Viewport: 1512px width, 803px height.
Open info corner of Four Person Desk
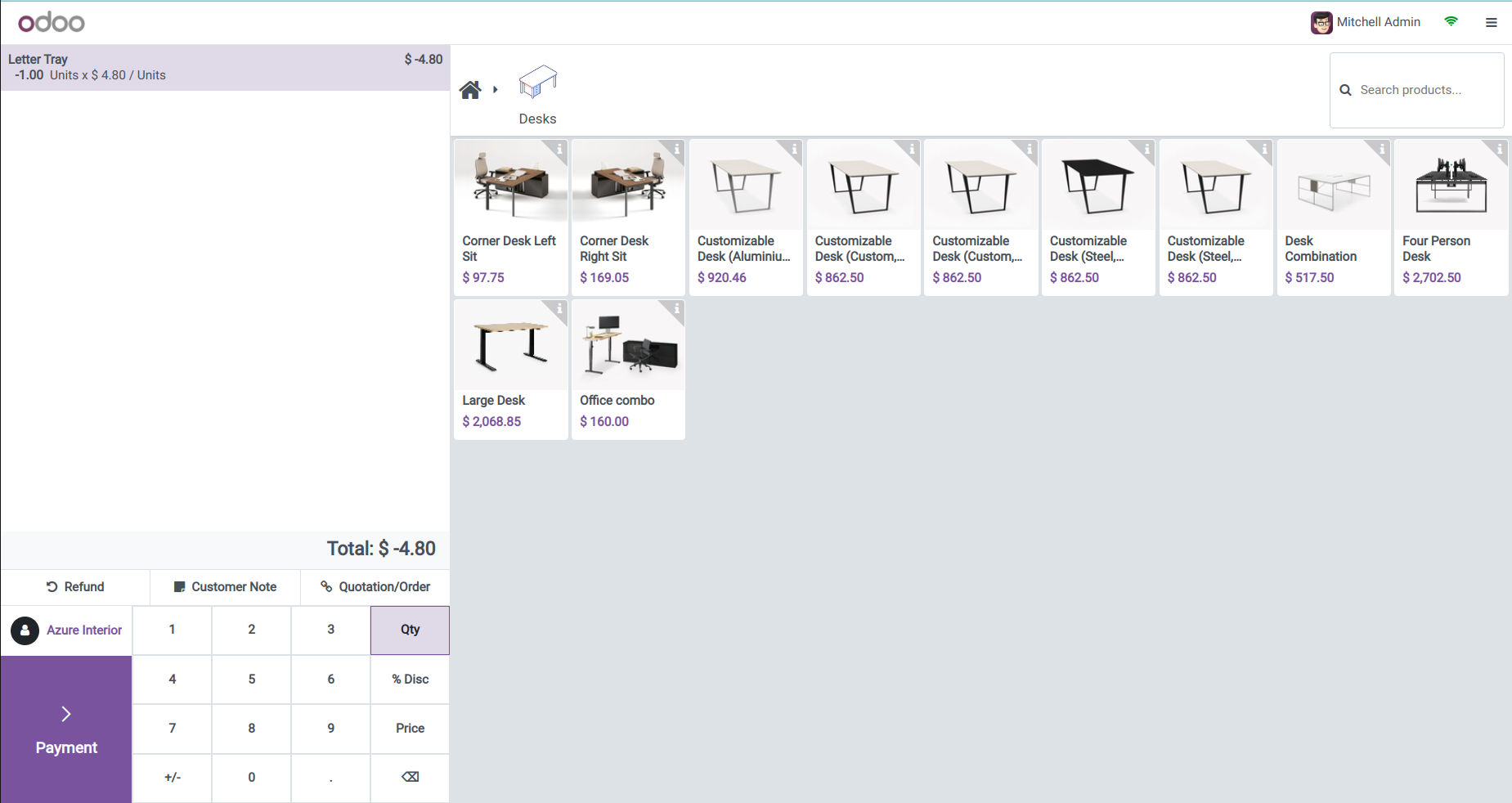click(1499, 149)
